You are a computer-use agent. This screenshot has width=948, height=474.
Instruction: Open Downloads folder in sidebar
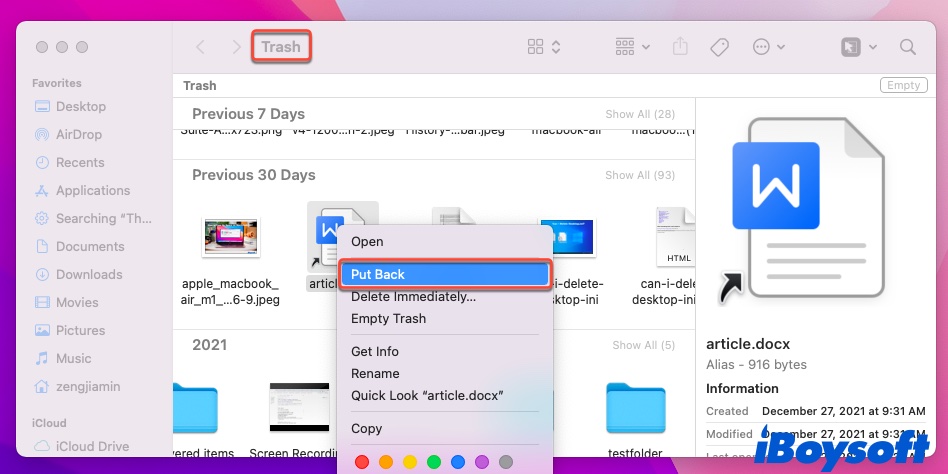coord(89,274)
